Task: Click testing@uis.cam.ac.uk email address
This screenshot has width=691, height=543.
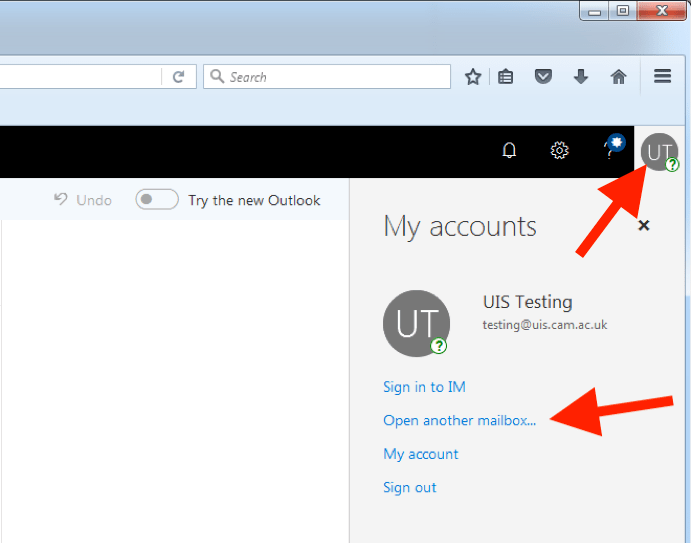Action: pyautogui.click(x=545, y=325)
